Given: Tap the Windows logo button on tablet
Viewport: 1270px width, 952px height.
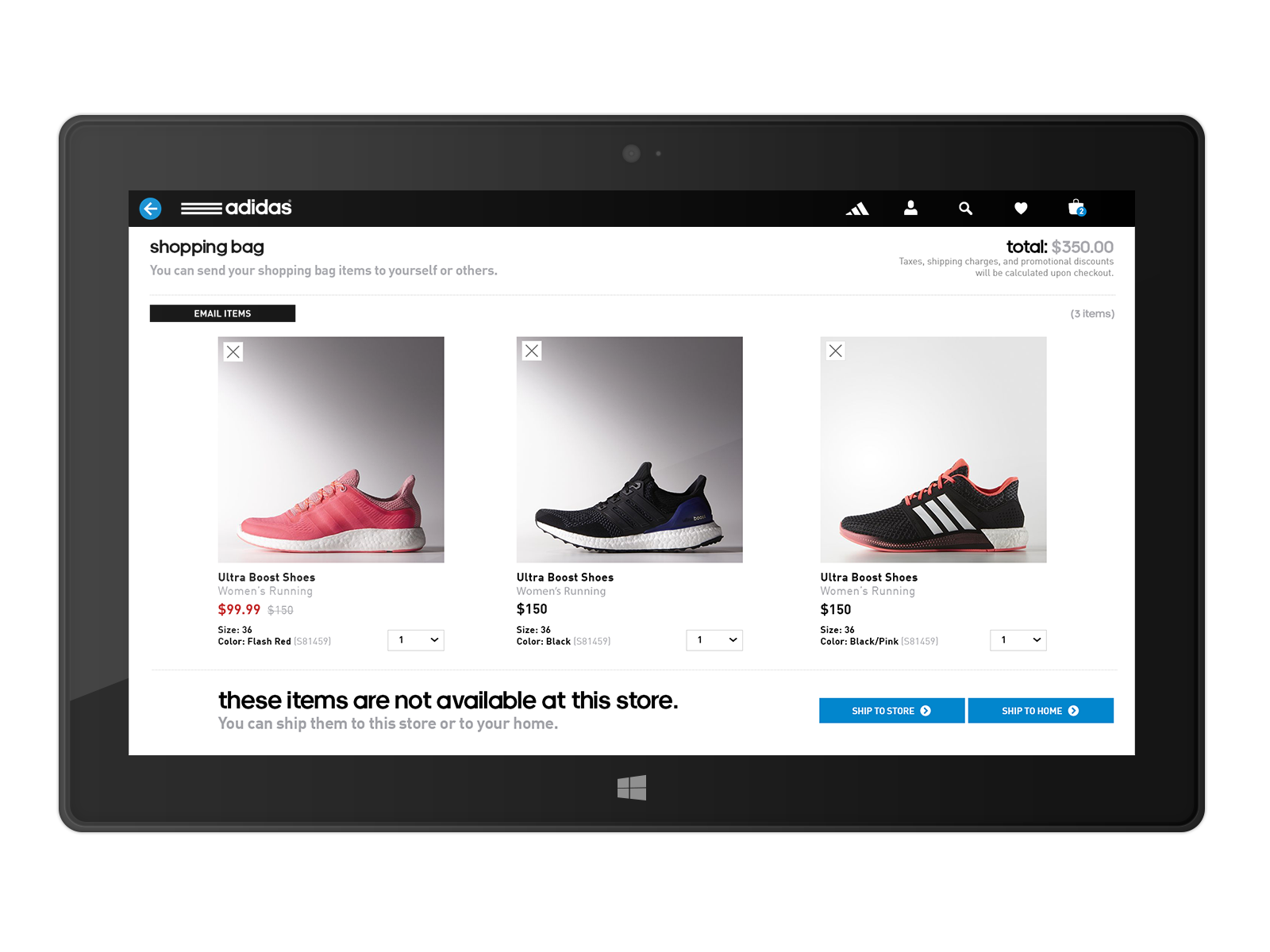Looking at the screenshot, I should (632, 788).
